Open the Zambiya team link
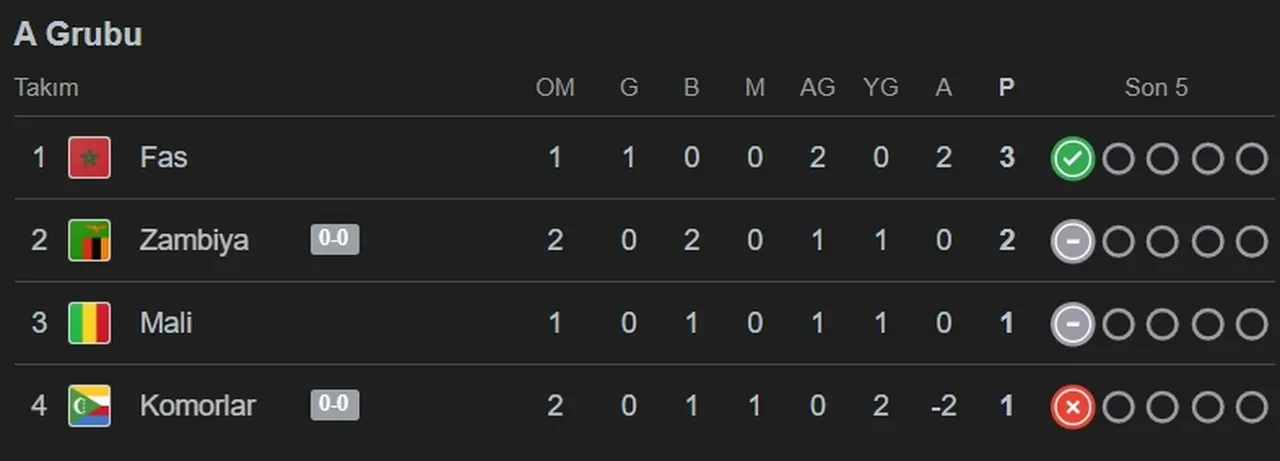 (x=194, y=241)
